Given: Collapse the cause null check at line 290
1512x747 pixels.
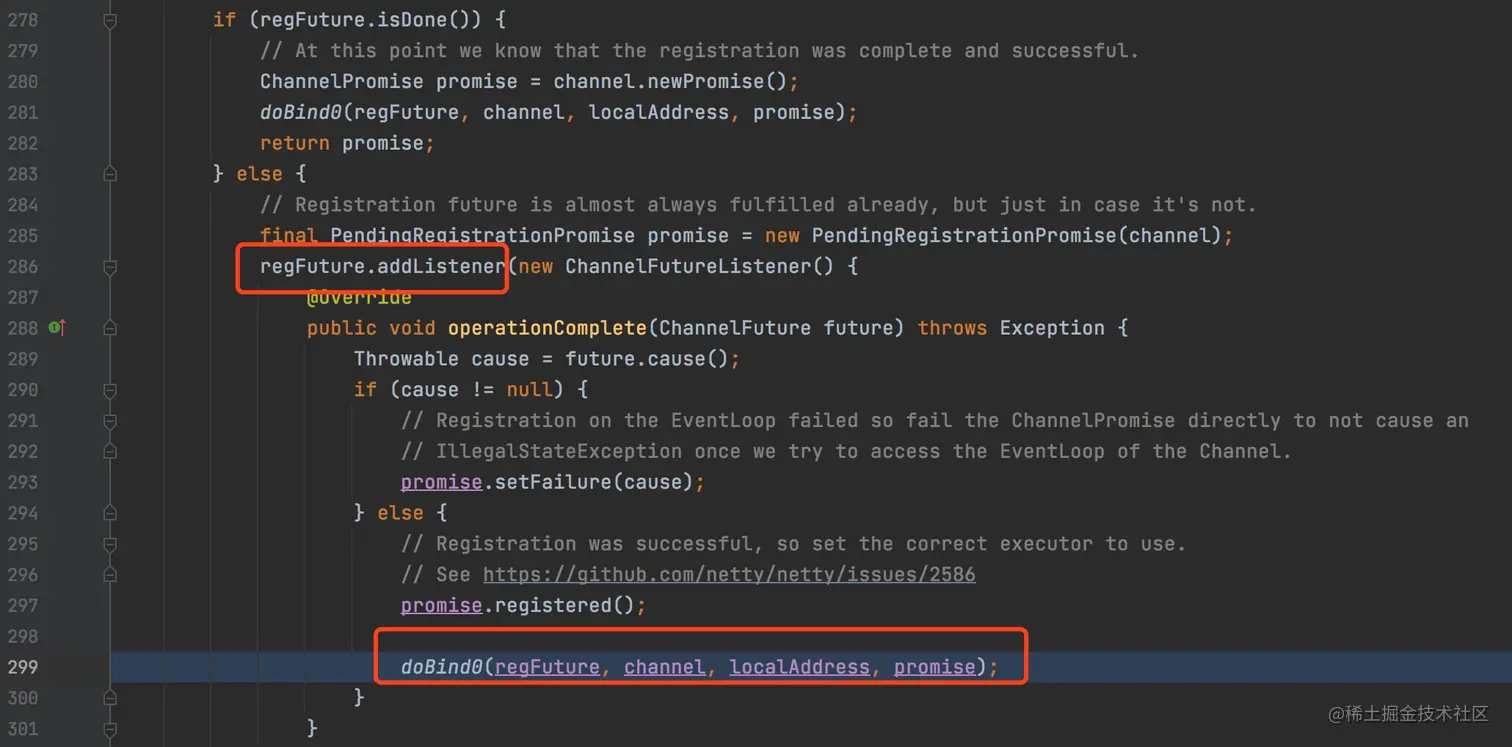Looking at the screenshot, I should pyautogui.click(x=110, y=390).
